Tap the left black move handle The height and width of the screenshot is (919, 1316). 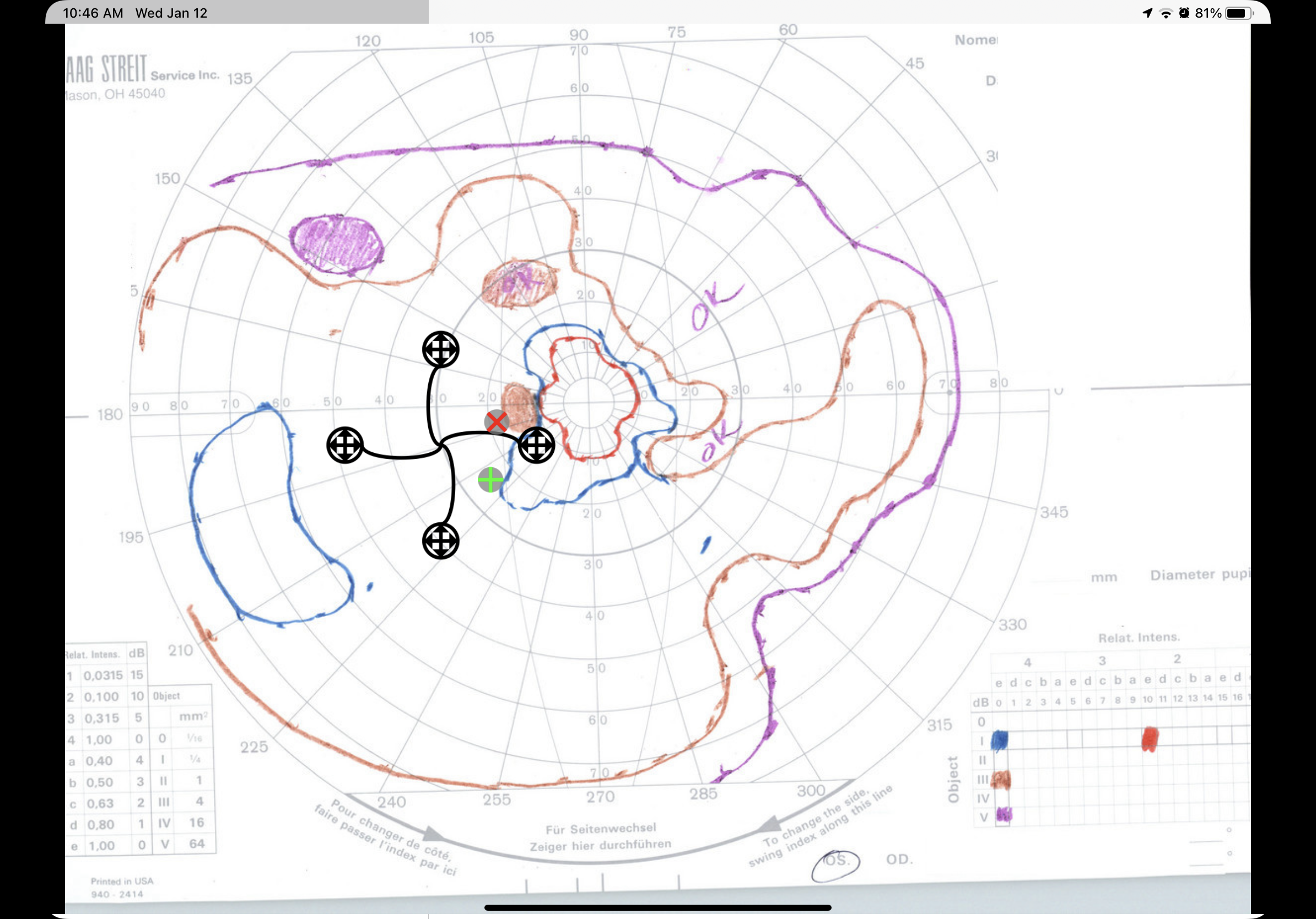coord(344,445)
